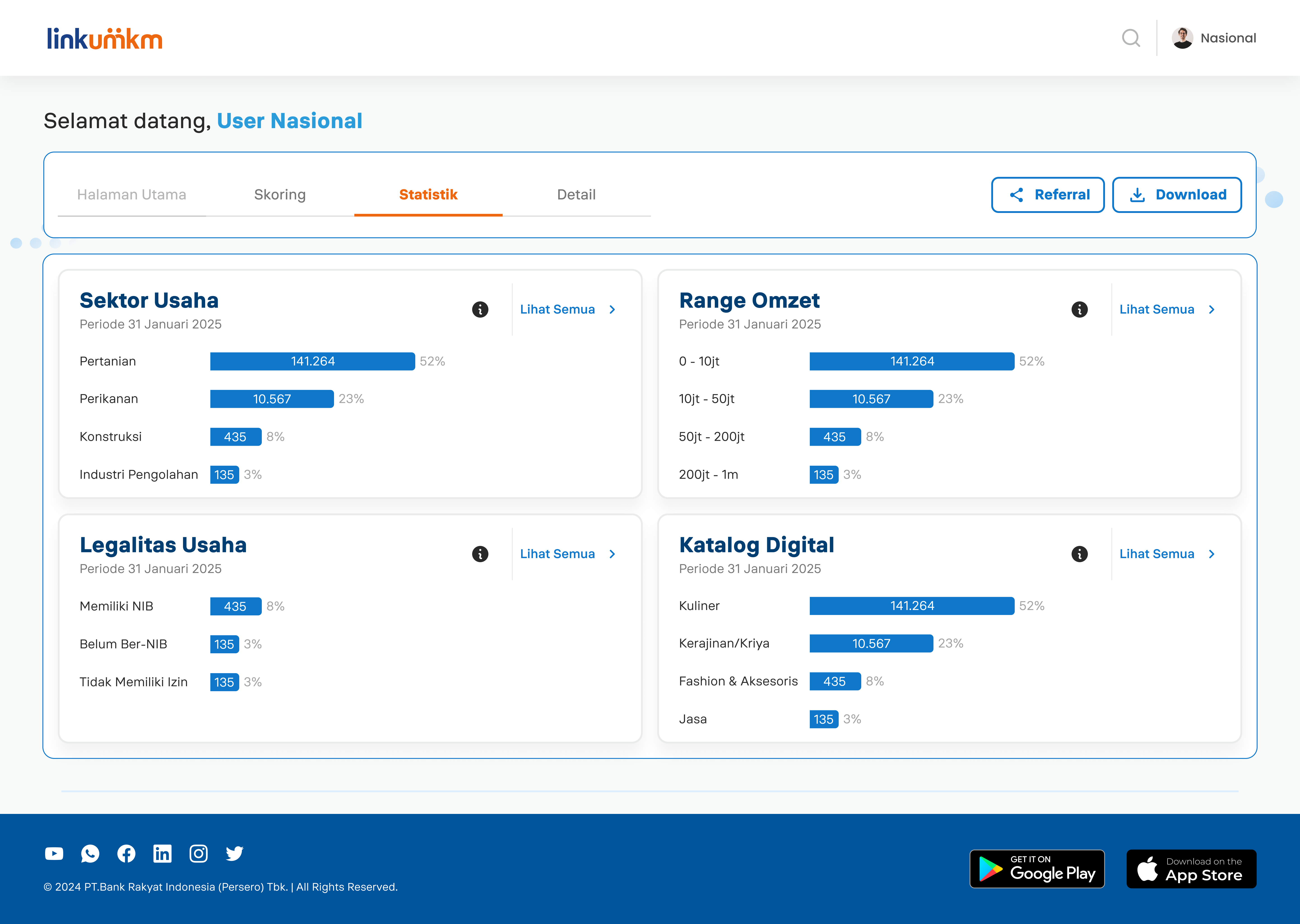Click the Referral button
Image resolution: width=1300 pixels, height=924 pixels.
[1048, 195]
